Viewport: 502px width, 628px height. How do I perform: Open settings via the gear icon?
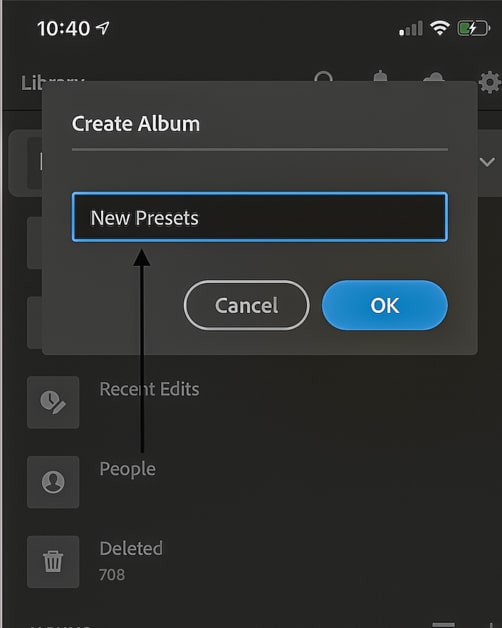490,83
